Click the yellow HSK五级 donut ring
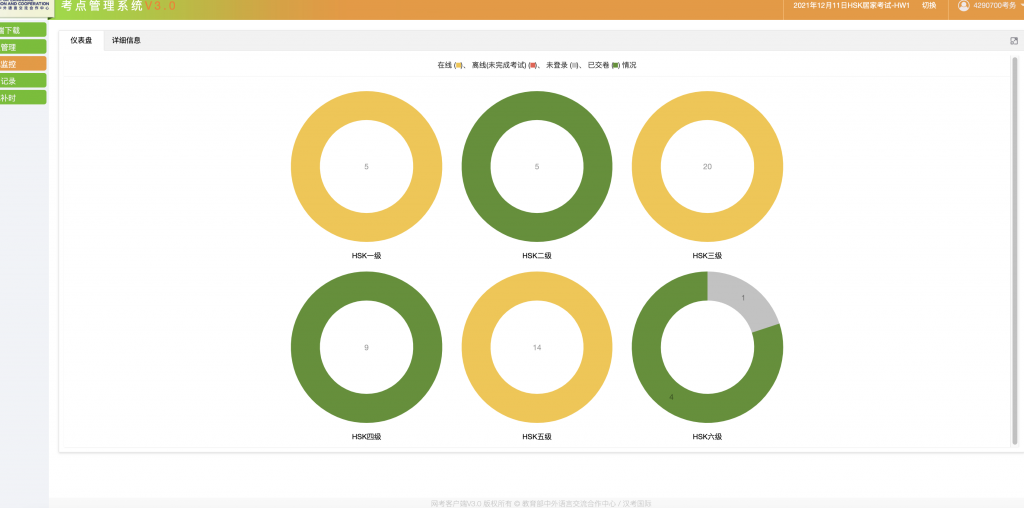Viewport: 1024px width, 508px height. coord(476,347)
